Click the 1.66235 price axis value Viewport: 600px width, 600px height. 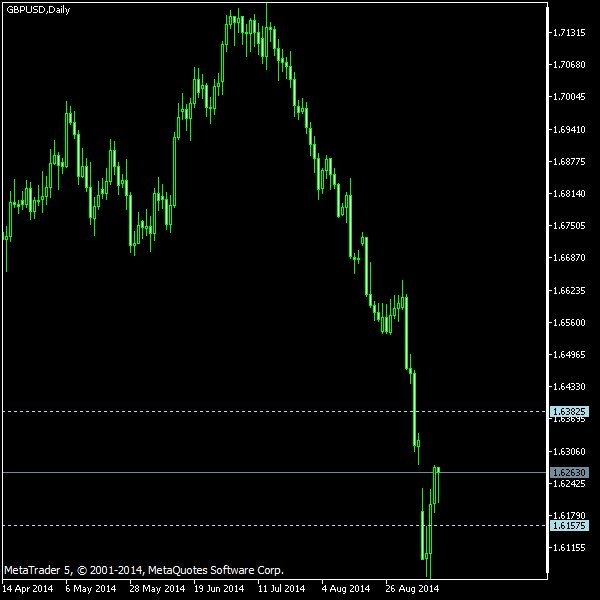[x=569, y=291]
